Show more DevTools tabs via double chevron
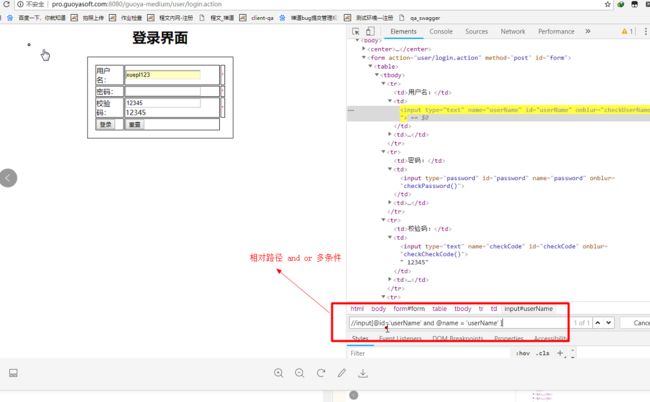650x402 pixels. click(x=588, y=31)
